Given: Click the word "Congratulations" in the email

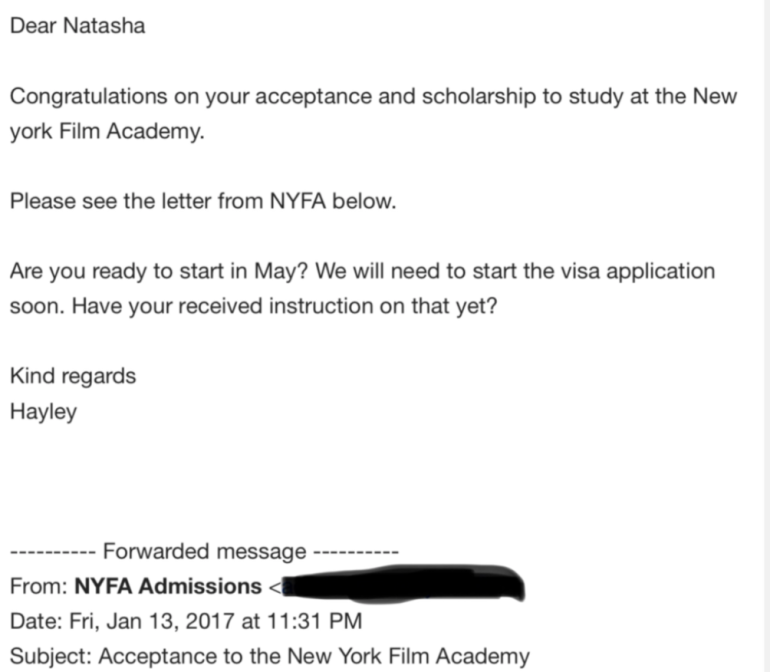Looking at the screenshot, I should click(x=88, y=97).
